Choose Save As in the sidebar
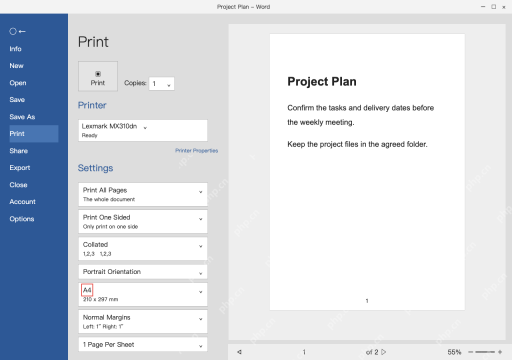The image size is (512, 360). click(22, 117)
